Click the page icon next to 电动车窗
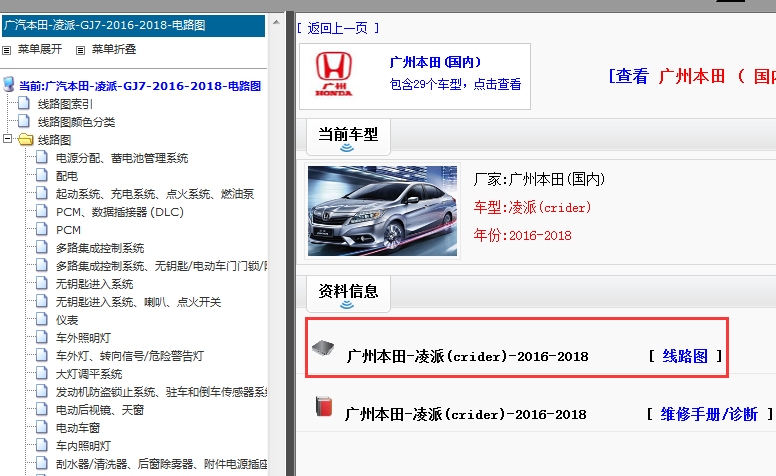 [x=42, y=427]
